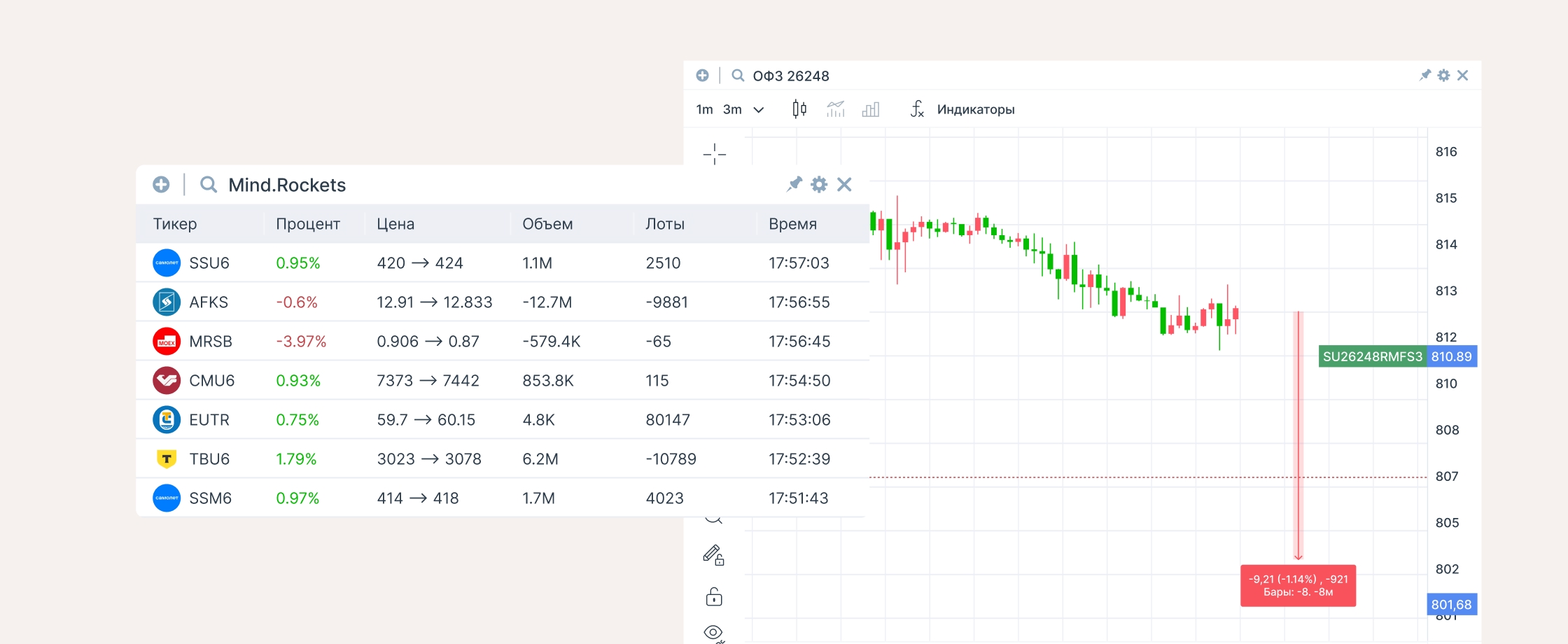This screenshot has width=1568, height=644.
Task: Toggle the padlock drawings lock tool
Action: click(714, 596)
